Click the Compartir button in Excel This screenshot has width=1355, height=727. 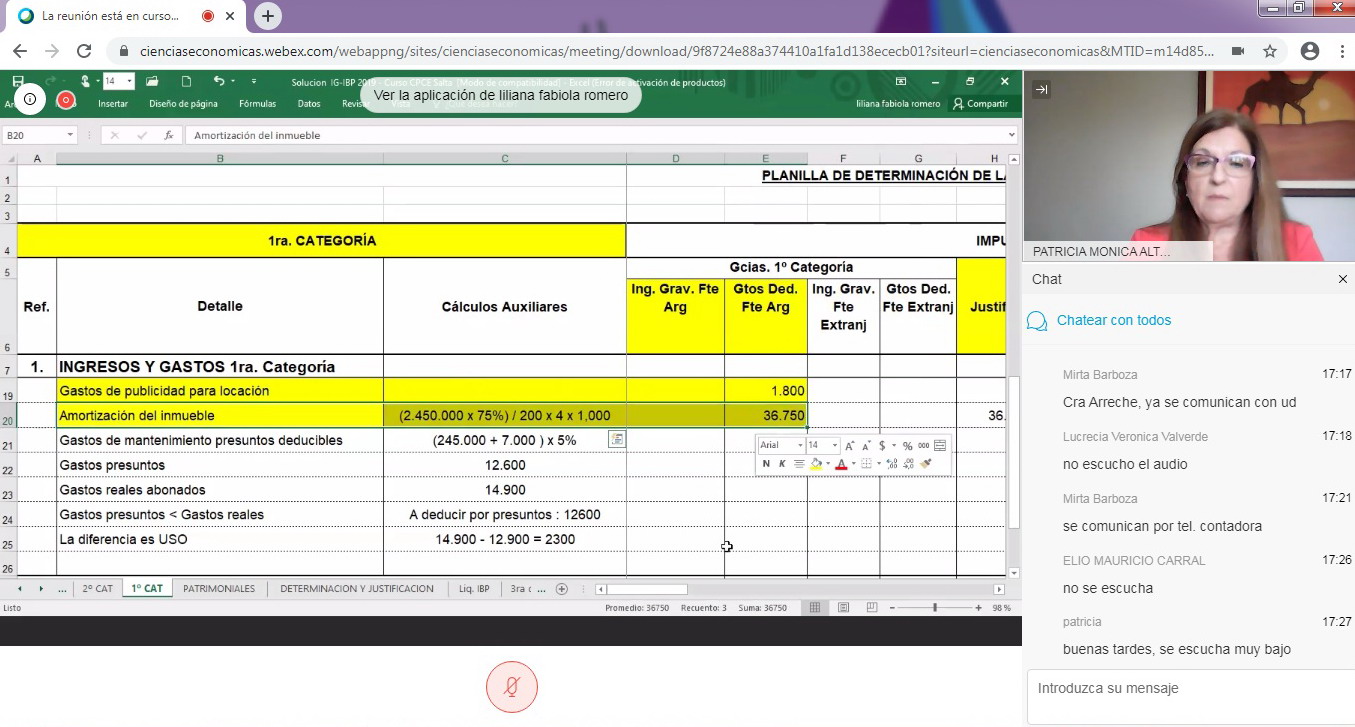tap(980, 103)
